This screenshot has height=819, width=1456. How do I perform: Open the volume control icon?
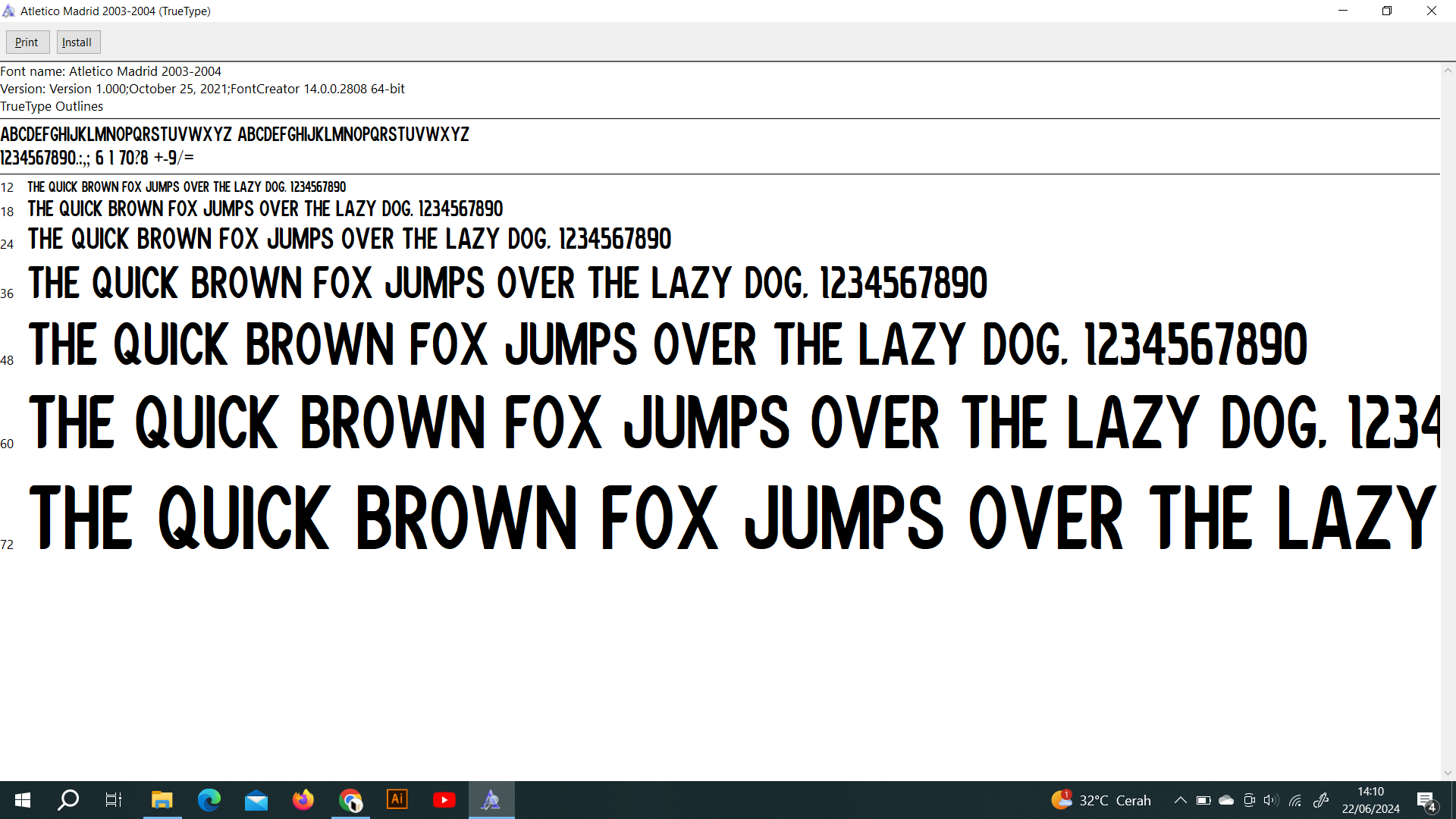tap(1271, 800)
